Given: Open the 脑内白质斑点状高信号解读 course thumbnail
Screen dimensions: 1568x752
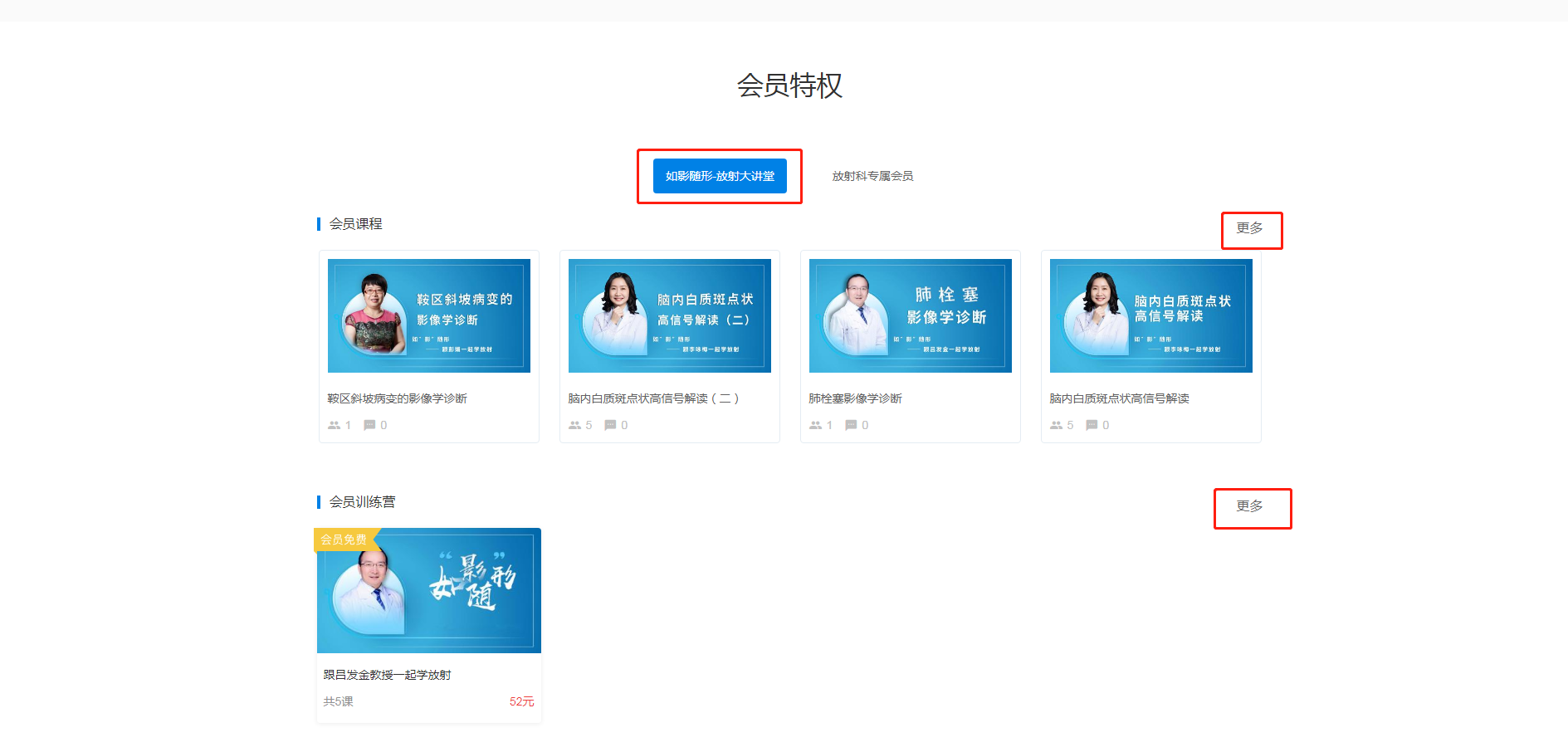Looking at the screenshot, I should pos(1151,315).
